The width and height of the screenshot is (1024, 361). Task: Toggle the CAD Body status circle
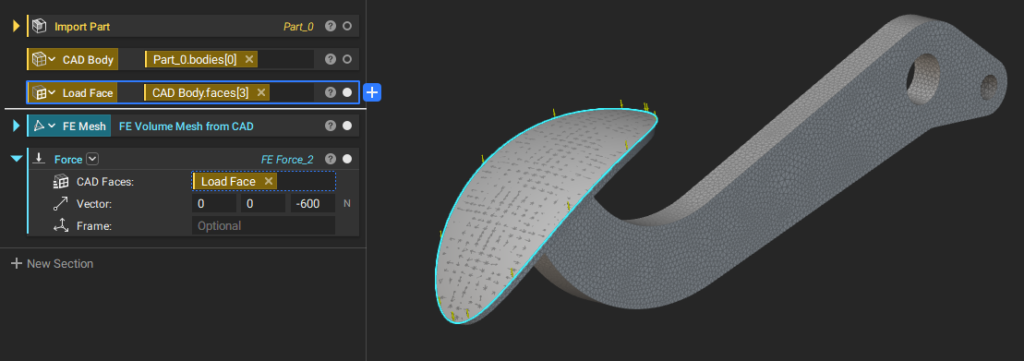pyautogui.click(x=347, y=59)
